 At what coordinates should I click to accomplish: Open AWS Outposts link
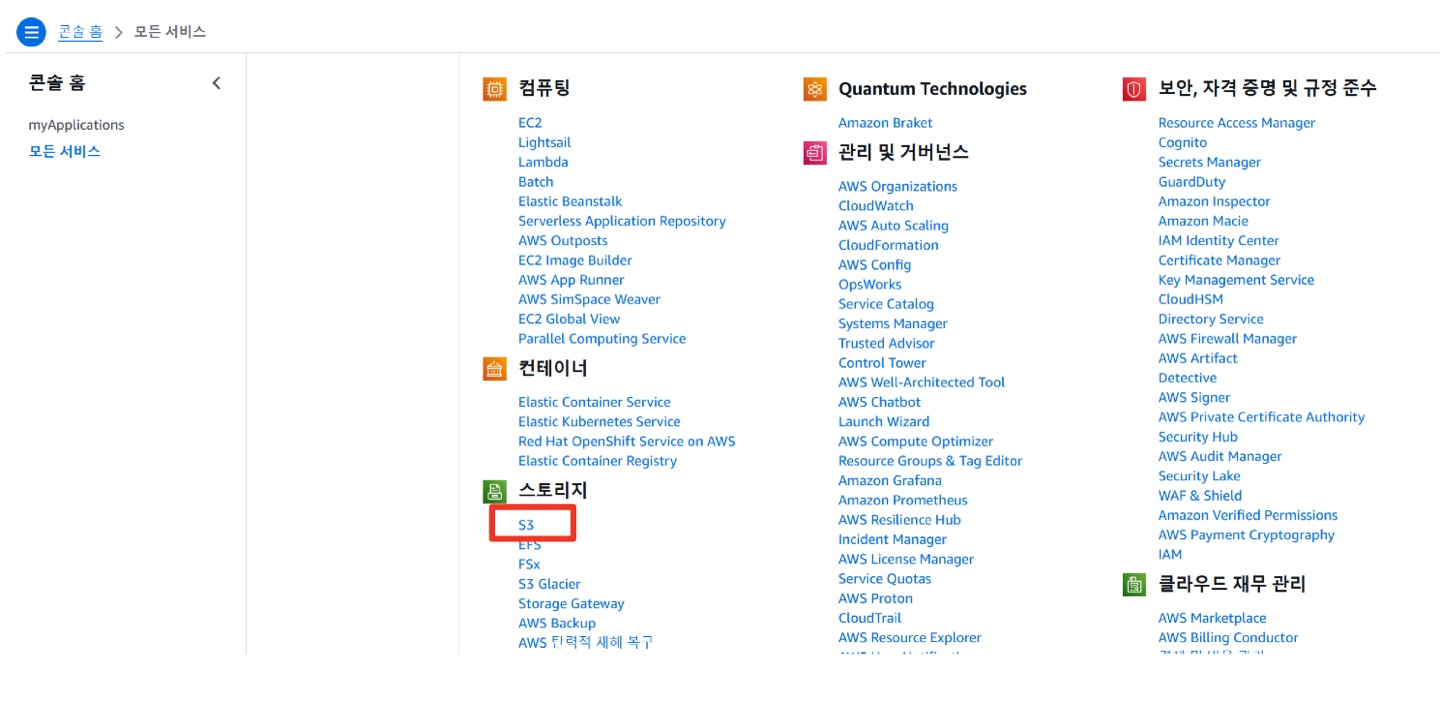pos(563,240)
